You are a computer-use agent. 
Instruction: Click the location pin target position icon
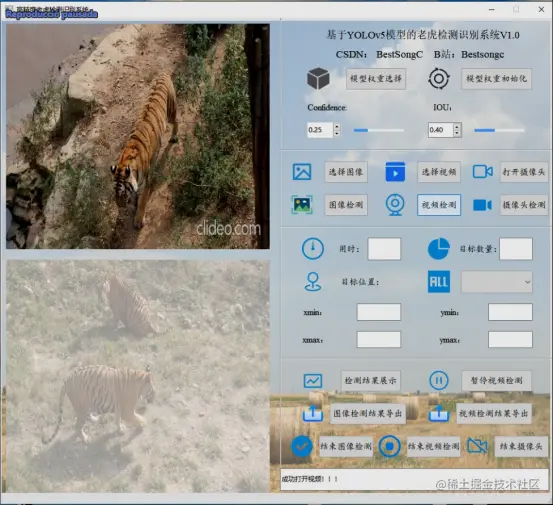tap(313, 282)
